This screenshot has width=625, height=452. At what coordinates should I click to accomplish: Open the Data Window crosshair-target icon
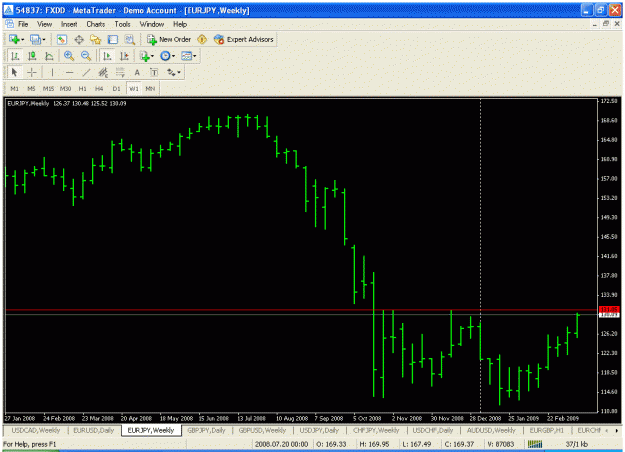pyautogui.click(x=79, y=39)
